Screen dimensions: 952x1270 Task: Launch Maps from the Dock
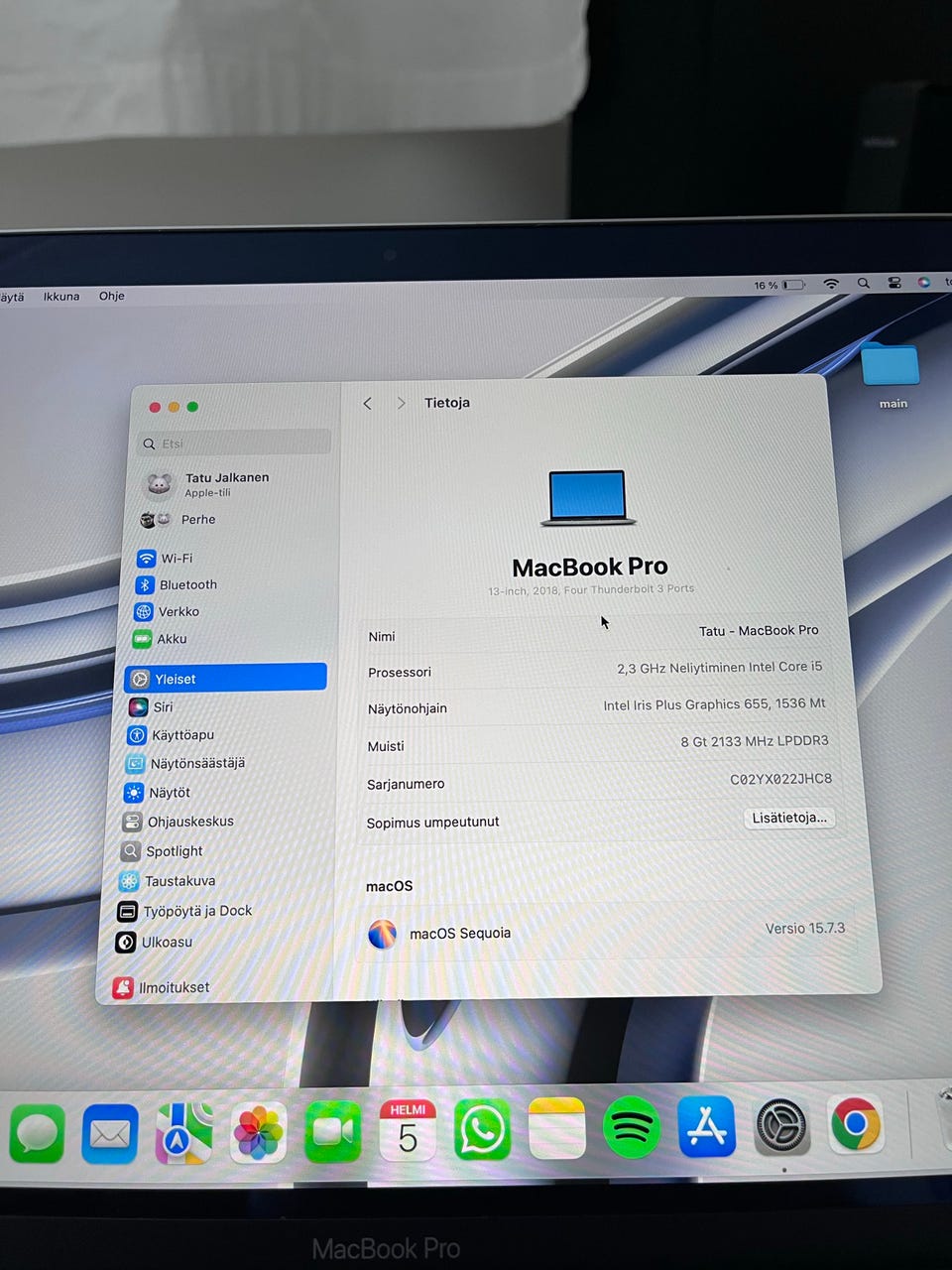[184, 1132]
